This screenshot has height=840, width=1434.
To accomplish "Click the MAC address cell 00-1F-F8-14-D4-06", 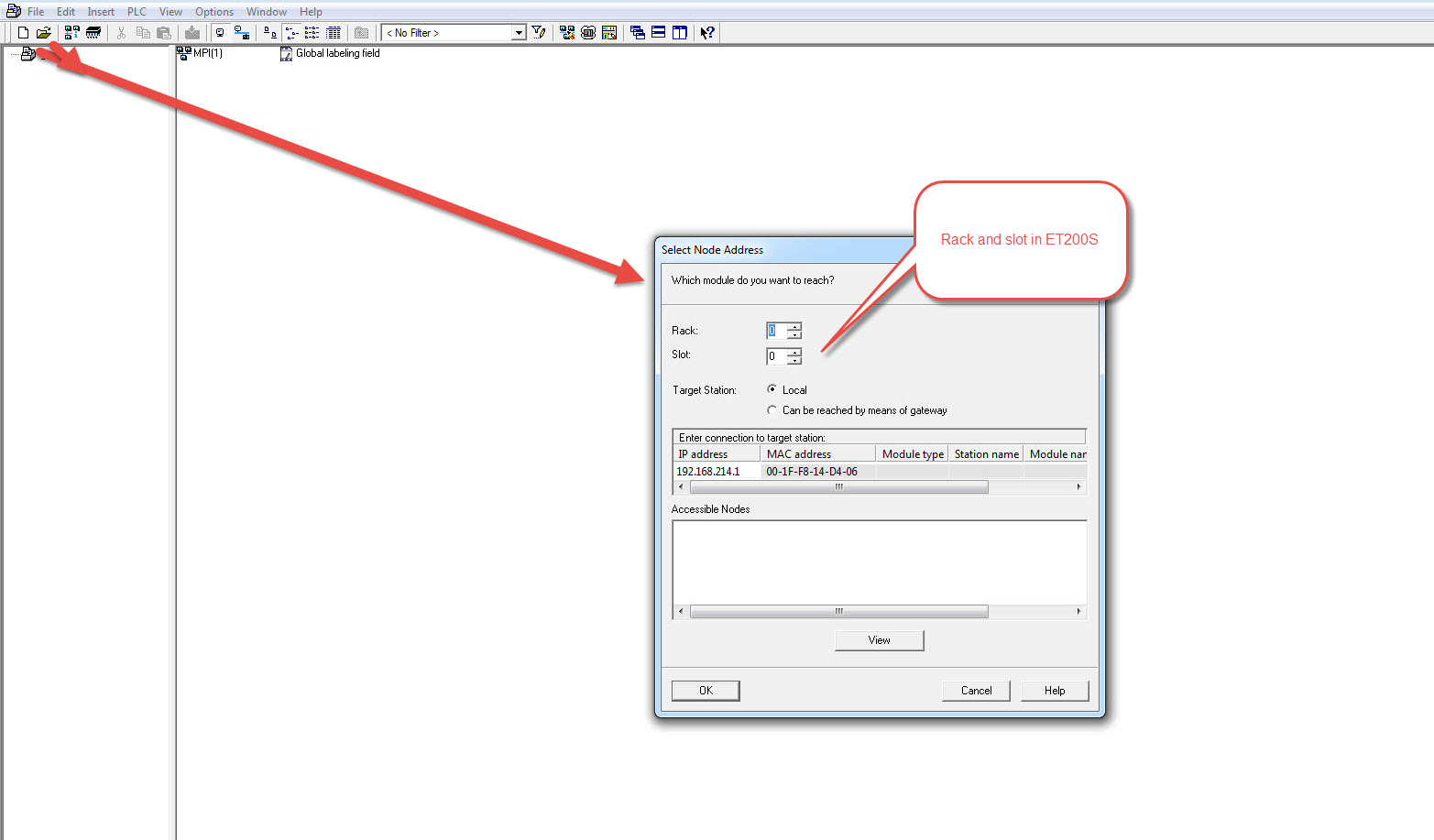I will tap(817, 472).
